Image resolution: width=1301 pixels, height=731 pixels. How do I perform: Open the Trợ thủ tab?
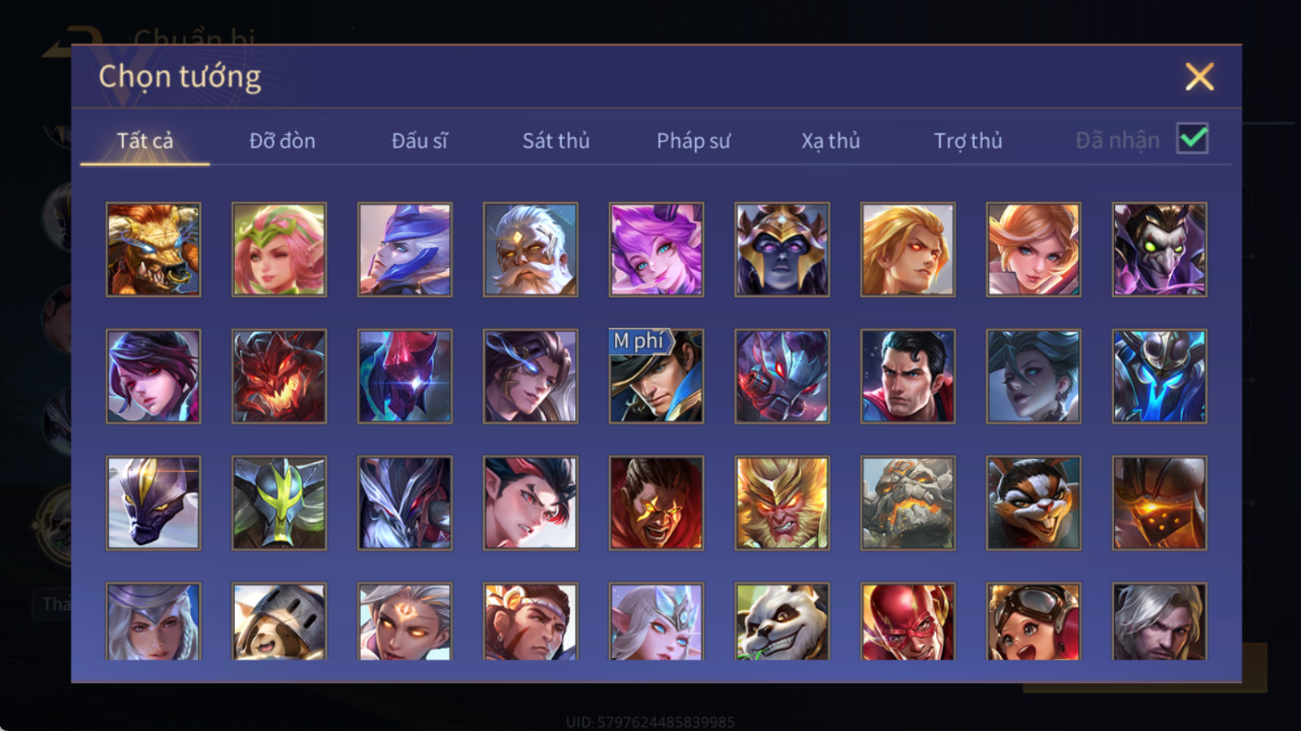968,141
